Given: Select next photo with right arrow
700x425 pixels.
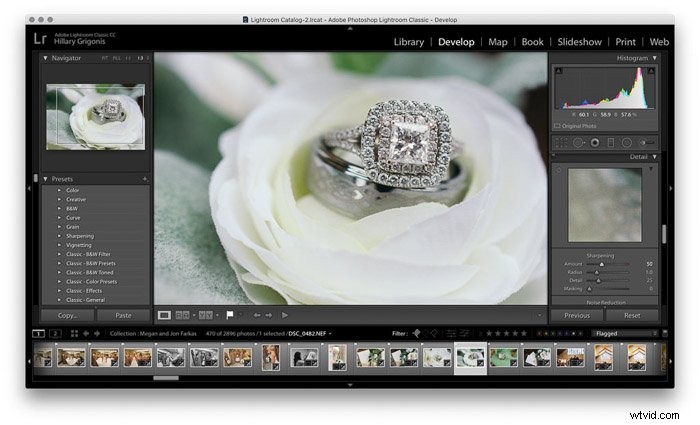Looking at the screenshot, I should pyautogui.click(x=269, y=315).
